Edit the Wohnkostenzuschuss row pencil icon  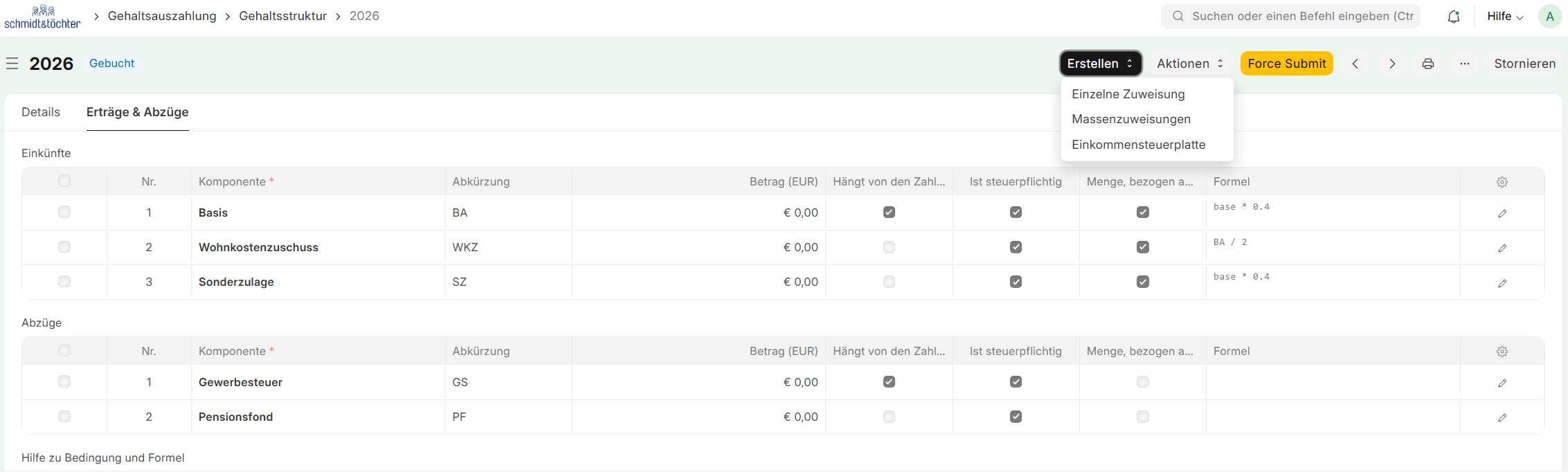1502,248
